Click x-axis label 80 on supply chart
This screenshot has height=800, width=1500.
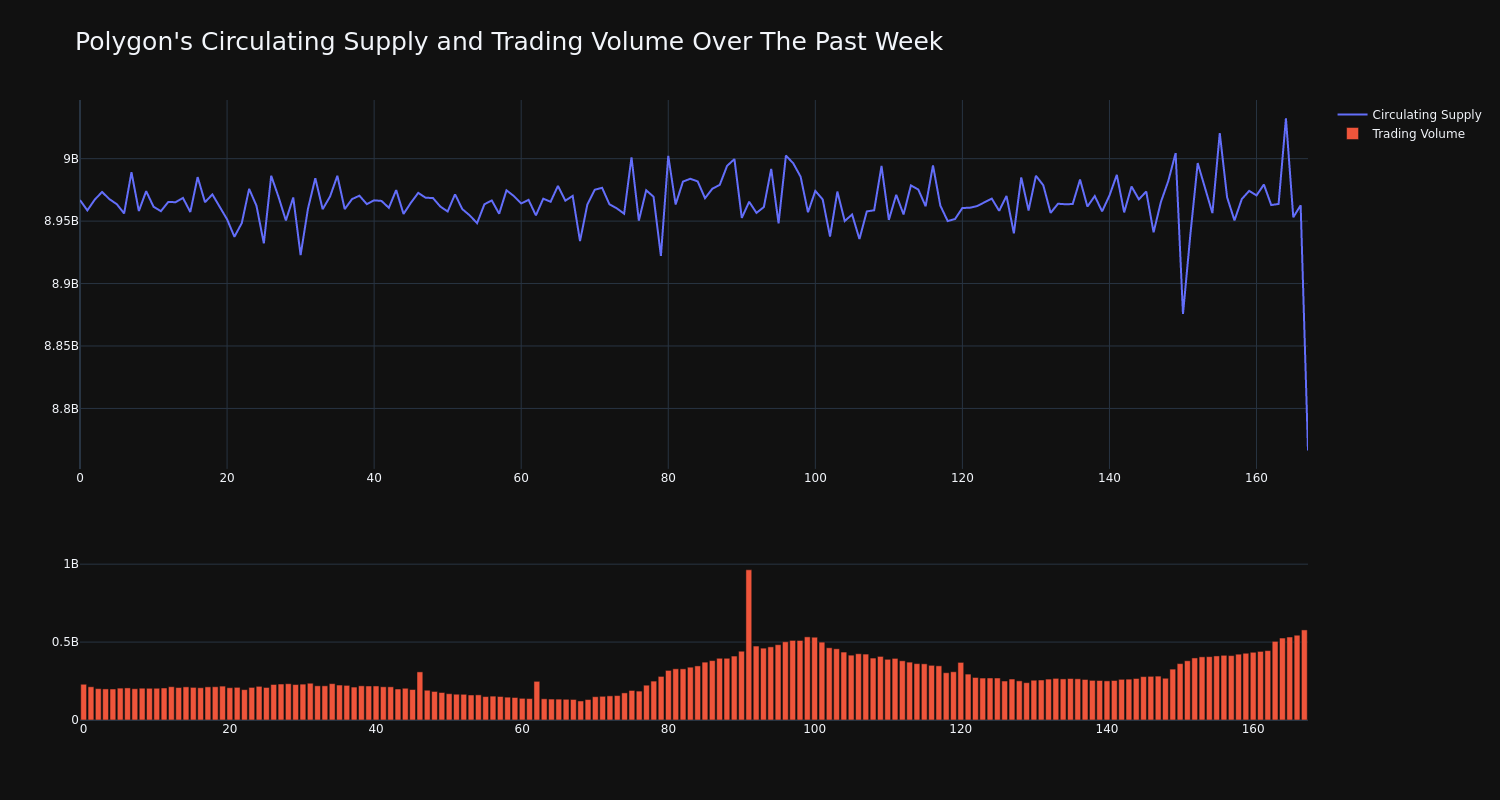point(668,478)
